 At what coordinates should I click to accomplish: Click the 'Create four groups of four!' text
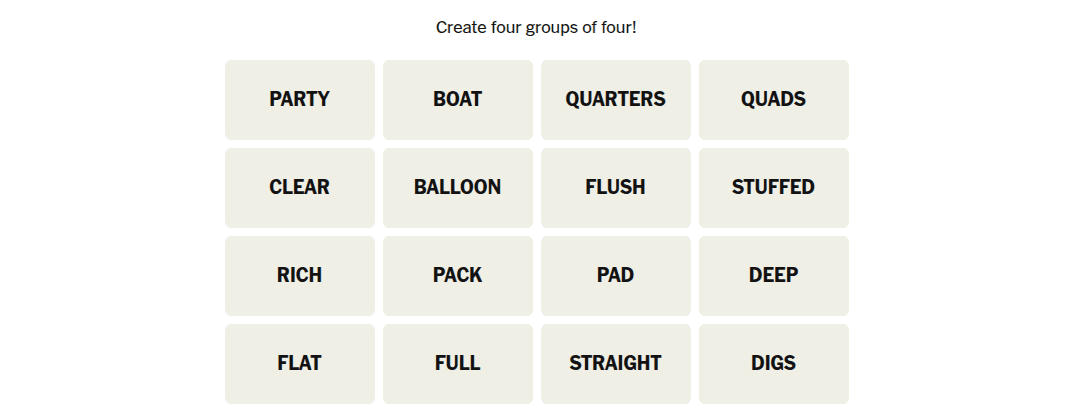(x=536, y=28)
